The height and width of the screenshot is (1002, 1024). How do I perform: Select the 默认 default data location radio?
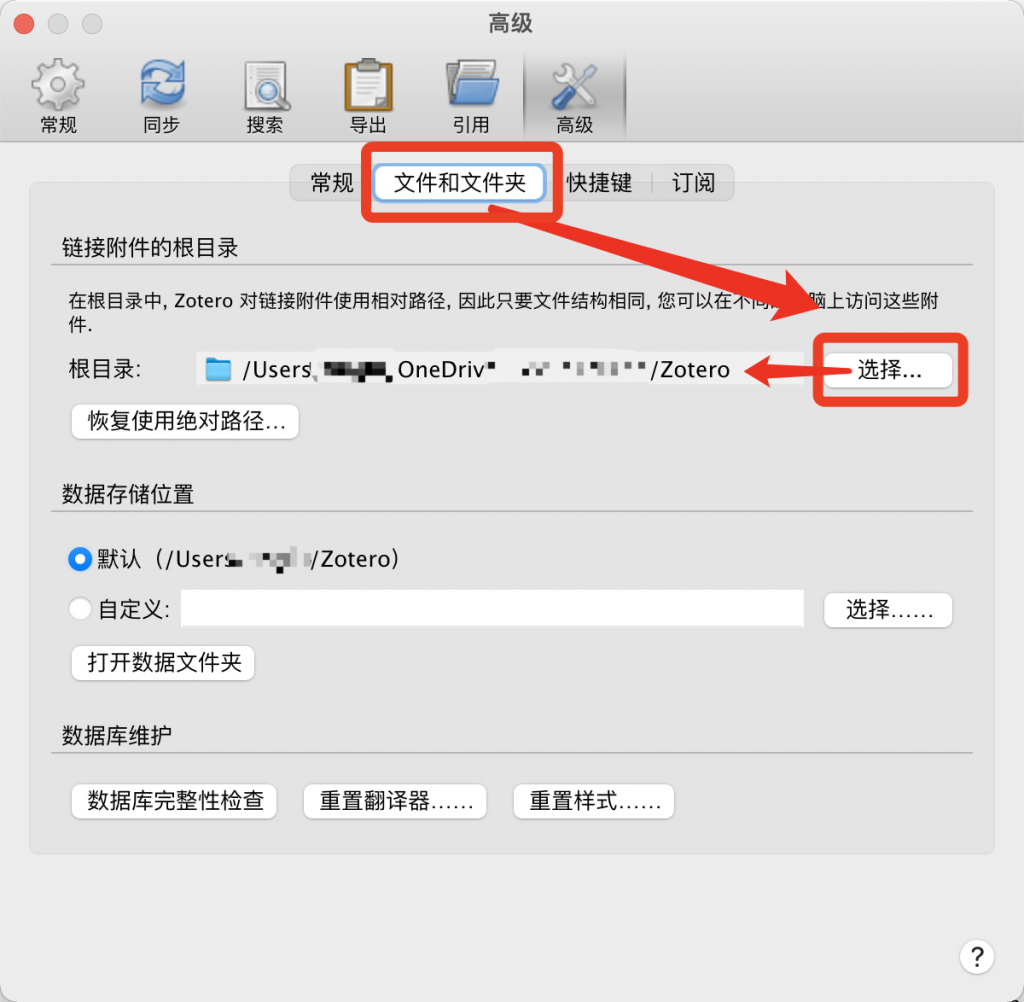(x=80, y=559)
